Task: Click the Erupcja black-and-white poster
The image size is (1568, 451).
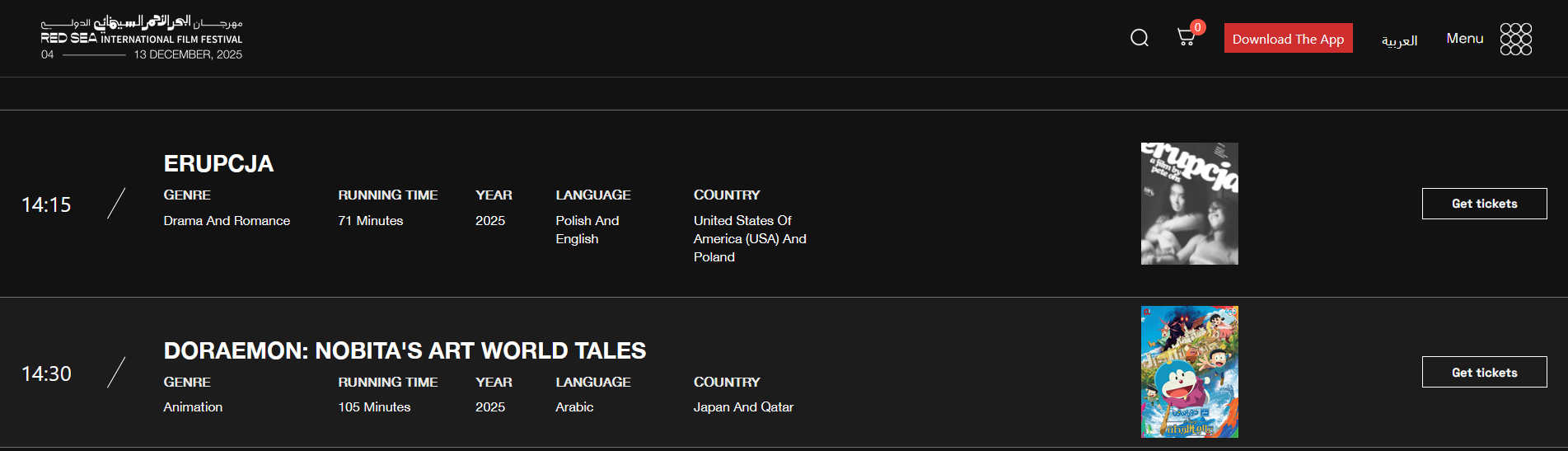Action: (1189, 204)
